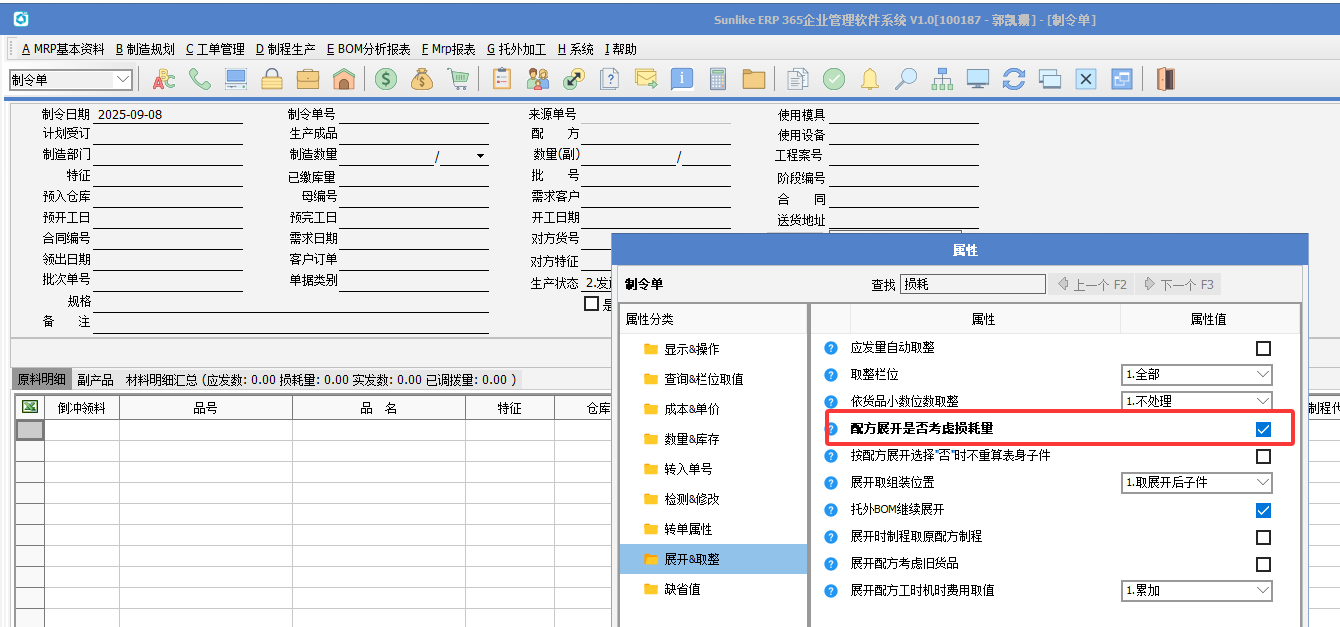The height and width of the screenshot is (627, 1340).
Task: Uncheck 配方展开是否考虑损耗量 checkbox
Action: (1263, 429)
